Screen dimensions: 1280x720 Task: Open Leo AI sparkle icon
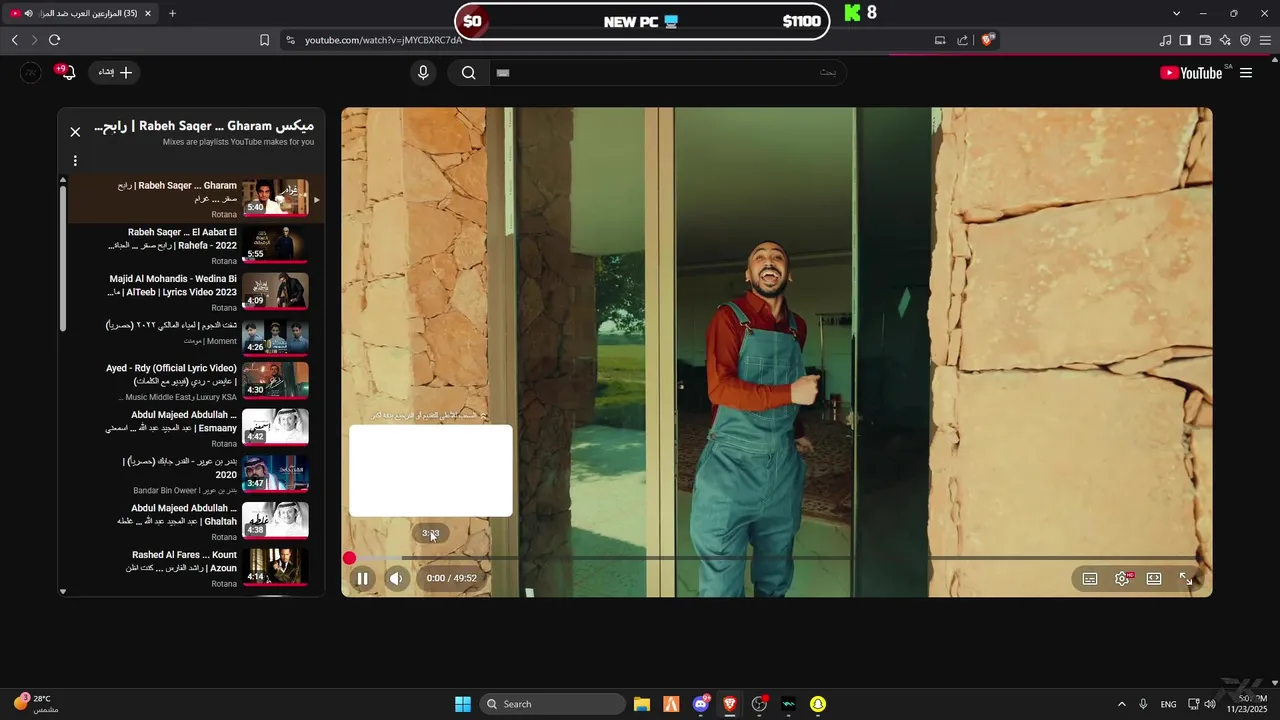[x=1225, y=40]
